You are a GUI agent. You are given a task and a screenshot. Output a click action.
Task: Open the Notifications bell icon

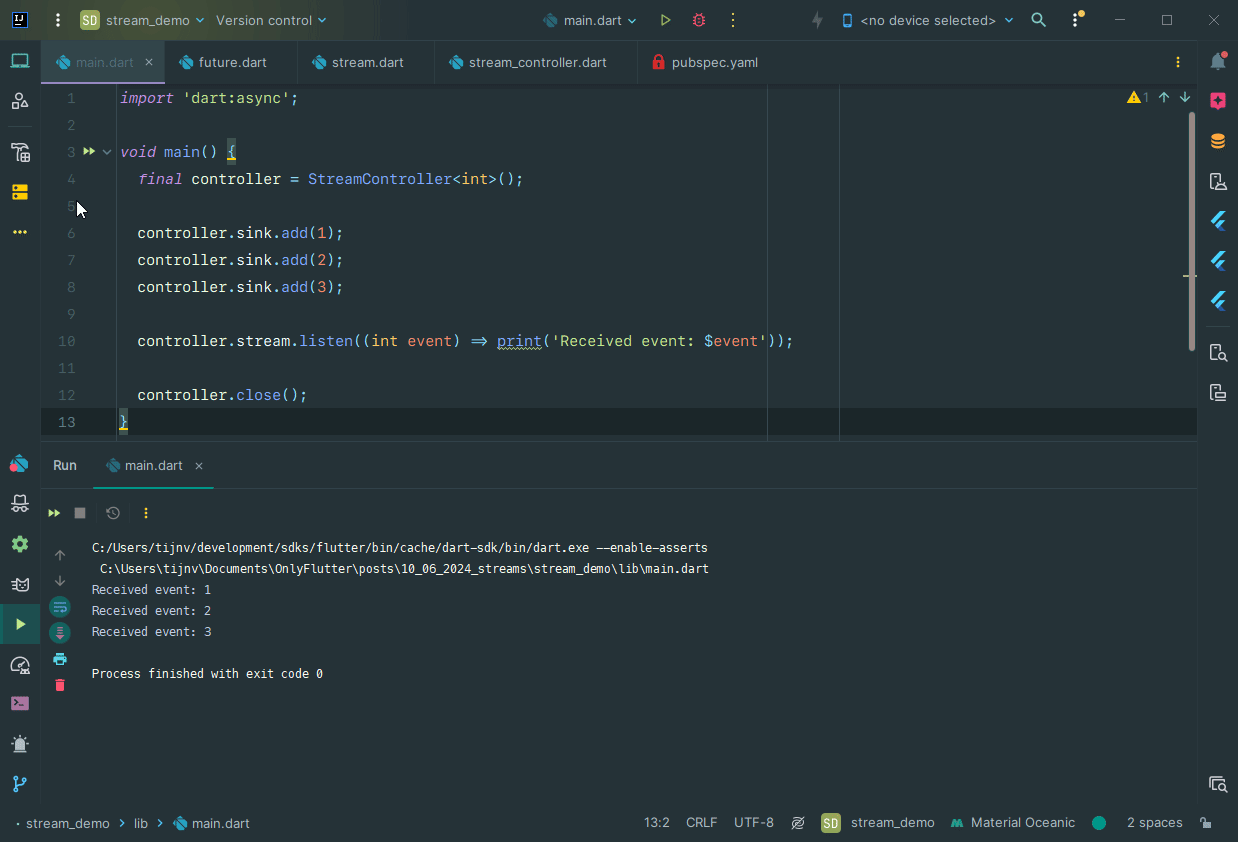1217,61
